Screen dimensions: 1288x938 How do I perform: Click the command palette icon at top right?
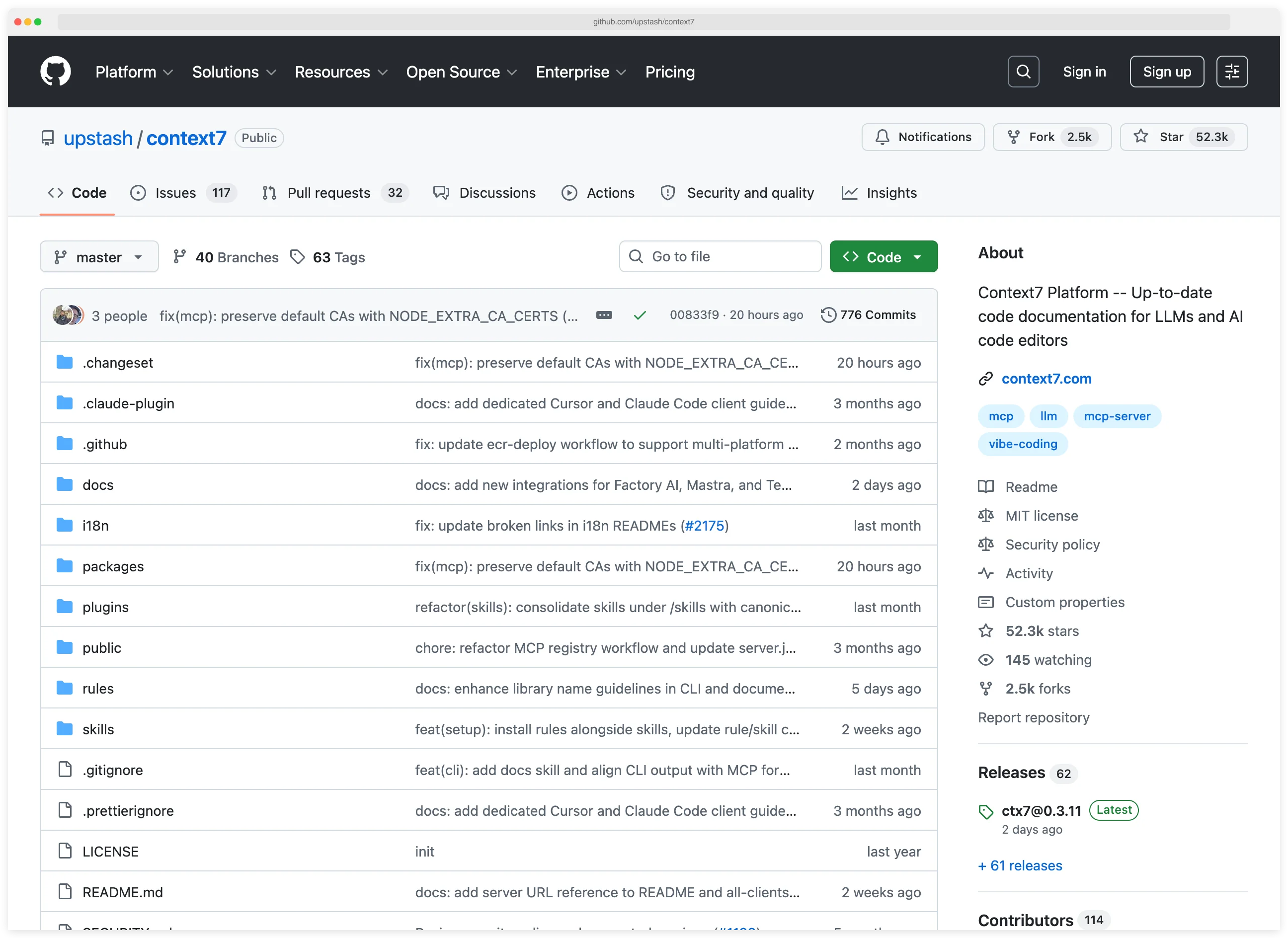click(1232, 71)
